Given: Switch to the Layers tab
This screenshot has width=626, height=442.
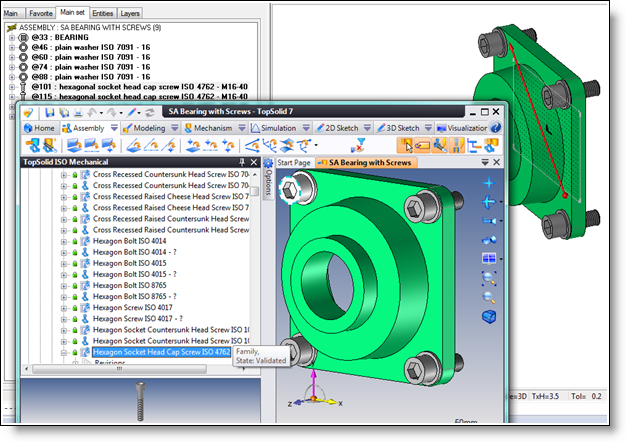Looking at the screenshot, I should (130, 13).
